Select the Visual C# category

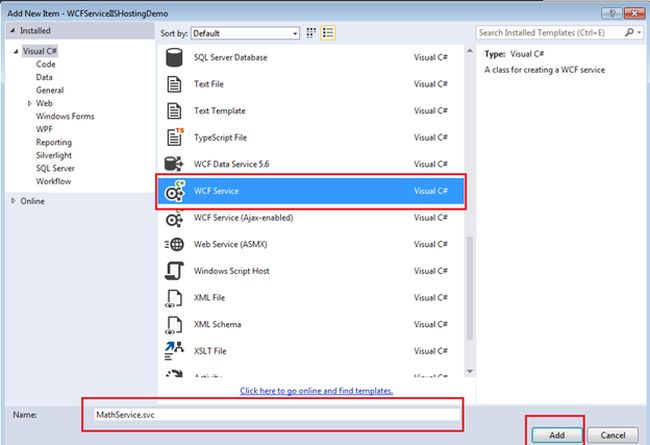tap(40, 51)
